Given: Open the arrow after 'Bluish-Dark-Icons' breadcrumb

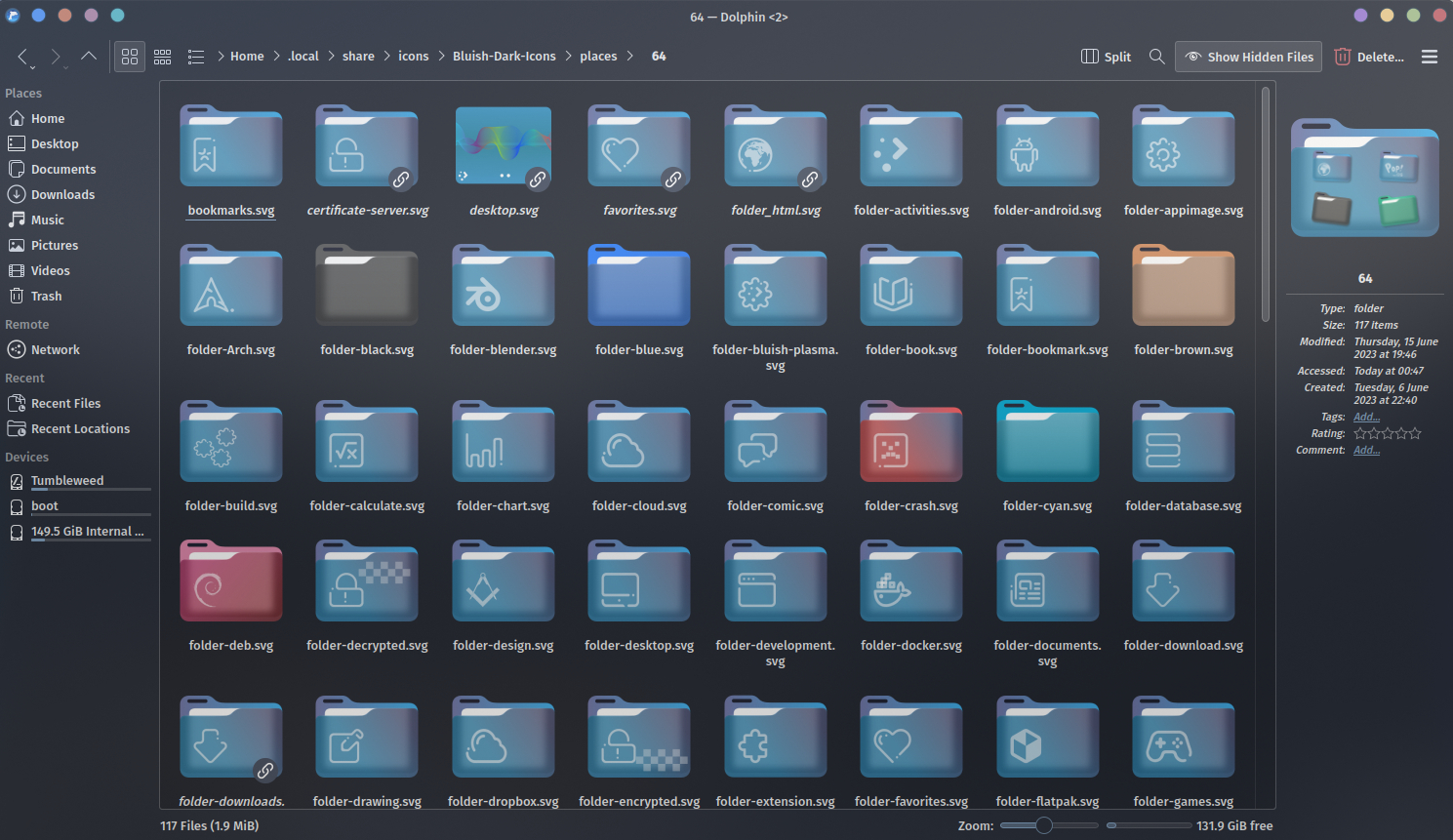Looking at the screenshot, I should click(x=569, y=56).
